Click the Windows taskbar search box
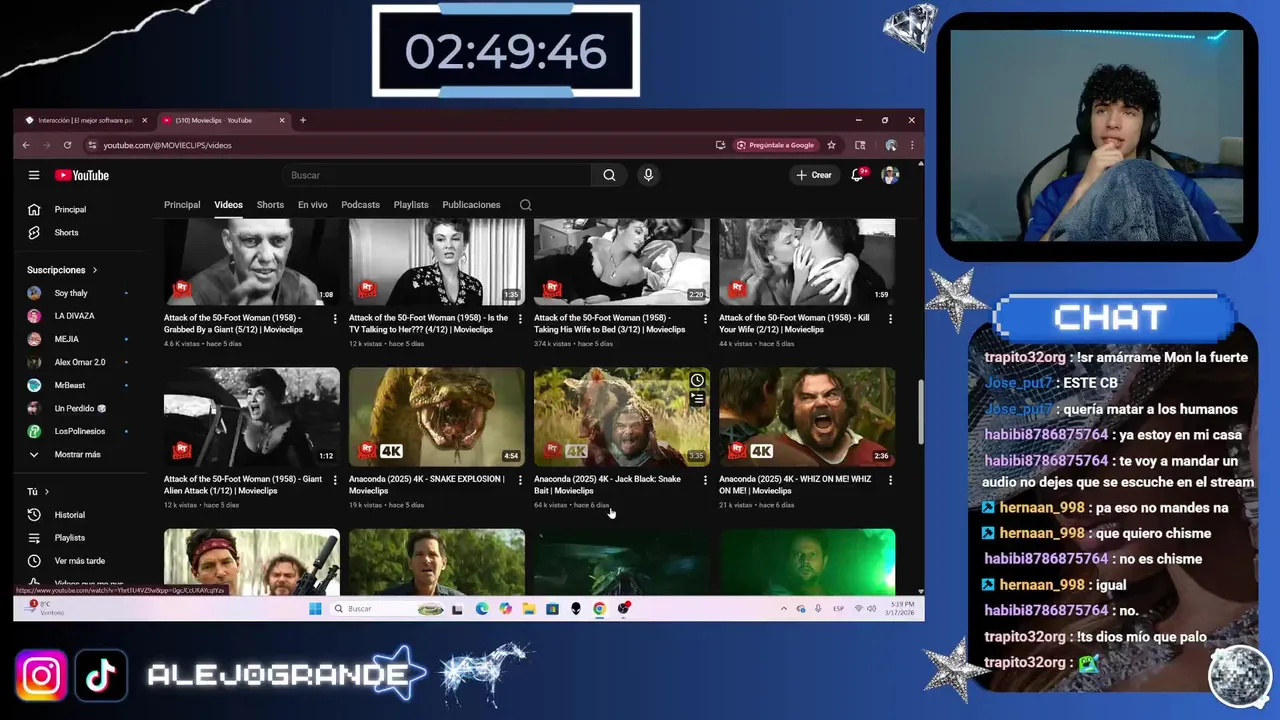The height and width of the screenshot is (720, 1280). [x=387, y=608]
